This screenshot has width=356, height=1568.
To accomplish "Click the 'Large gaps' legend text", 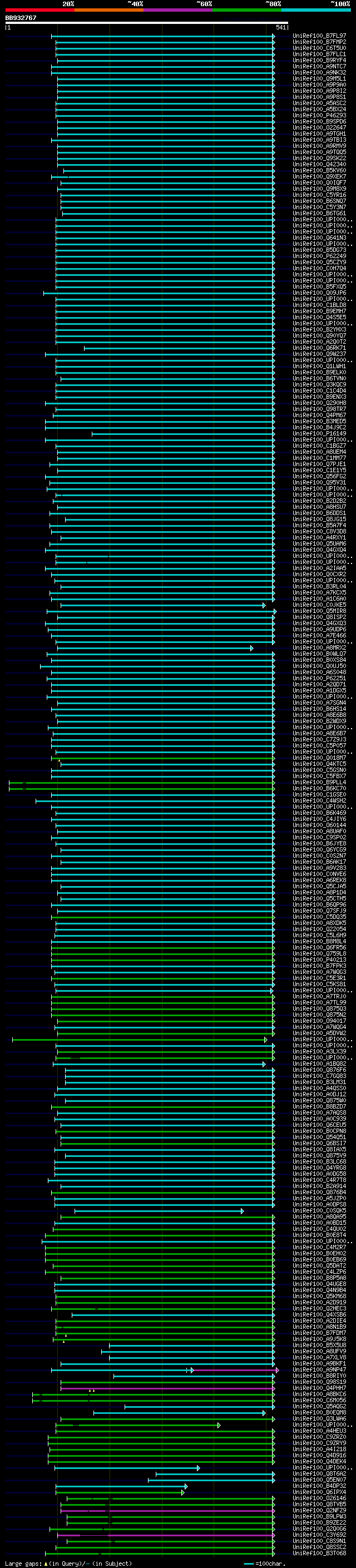I will coord(24,1563).
